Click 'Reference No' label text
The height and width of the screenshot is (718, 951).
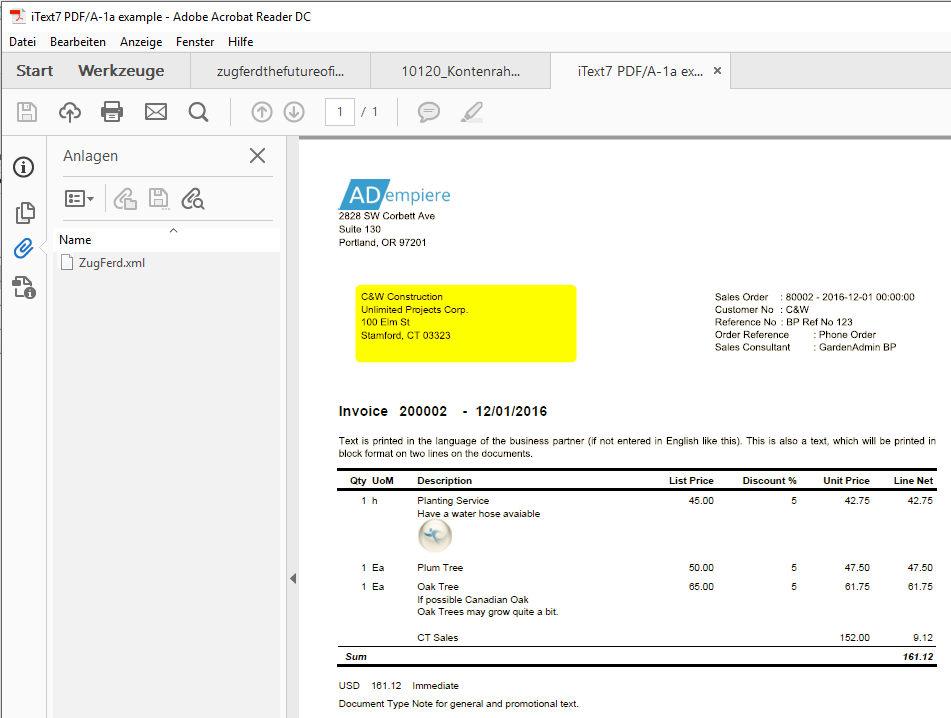[x=745, y=322]
